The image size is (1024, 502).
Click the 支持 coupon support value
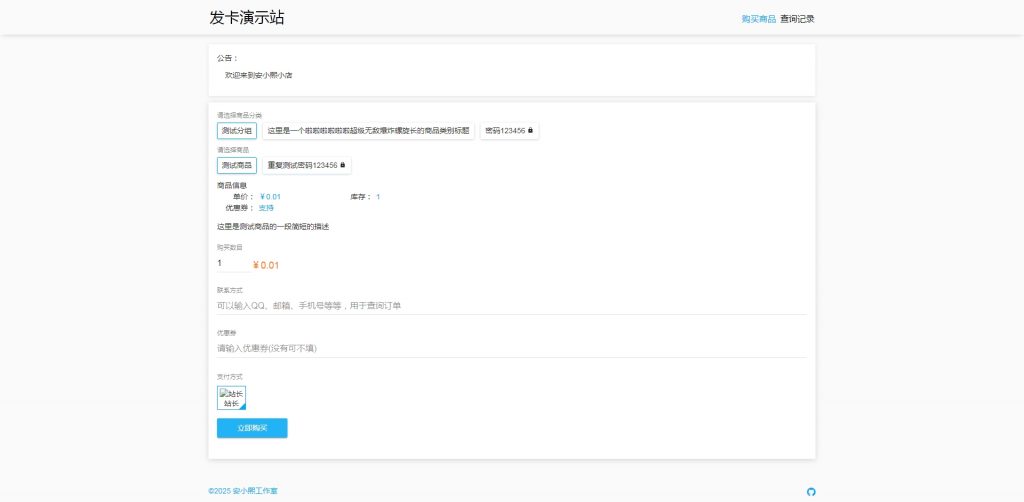(266, 208)
